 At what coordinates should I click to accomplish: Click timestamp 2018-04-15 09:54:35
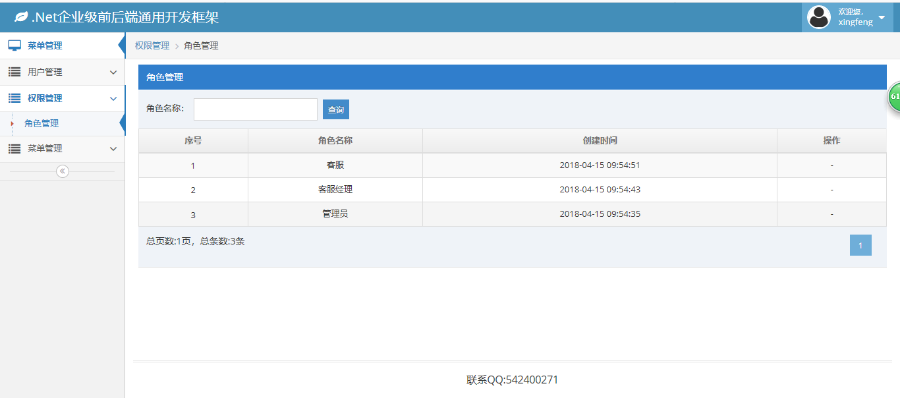point(600,214)
